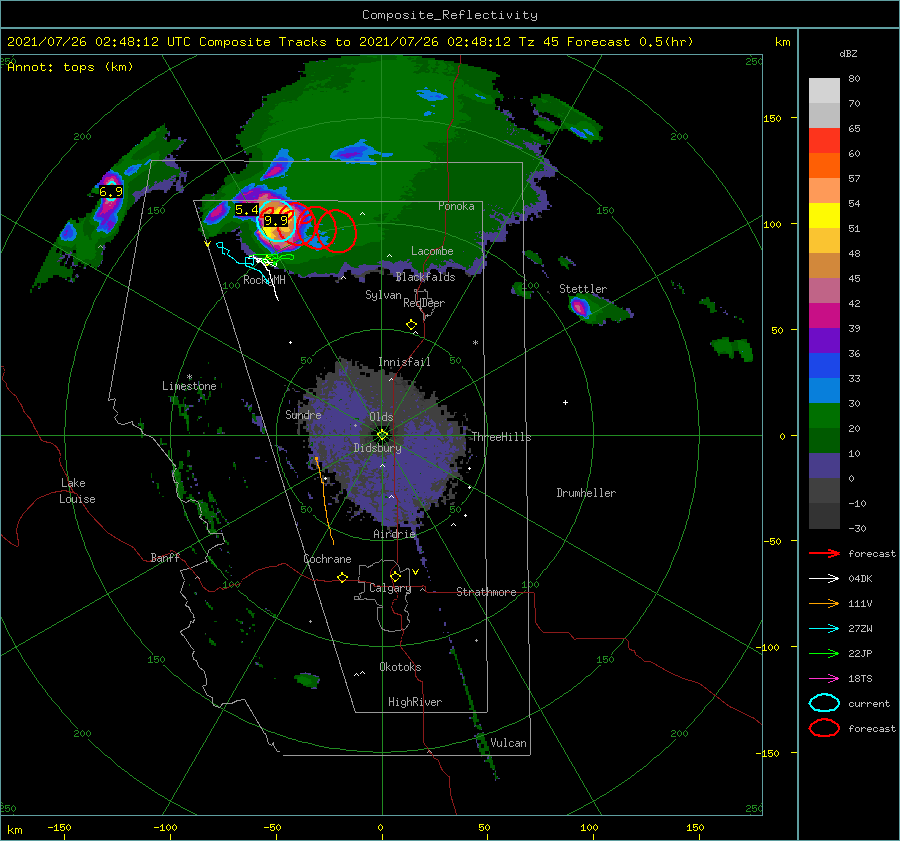
Task: Click the radar center marker at Olds
Action: (382, 435)
